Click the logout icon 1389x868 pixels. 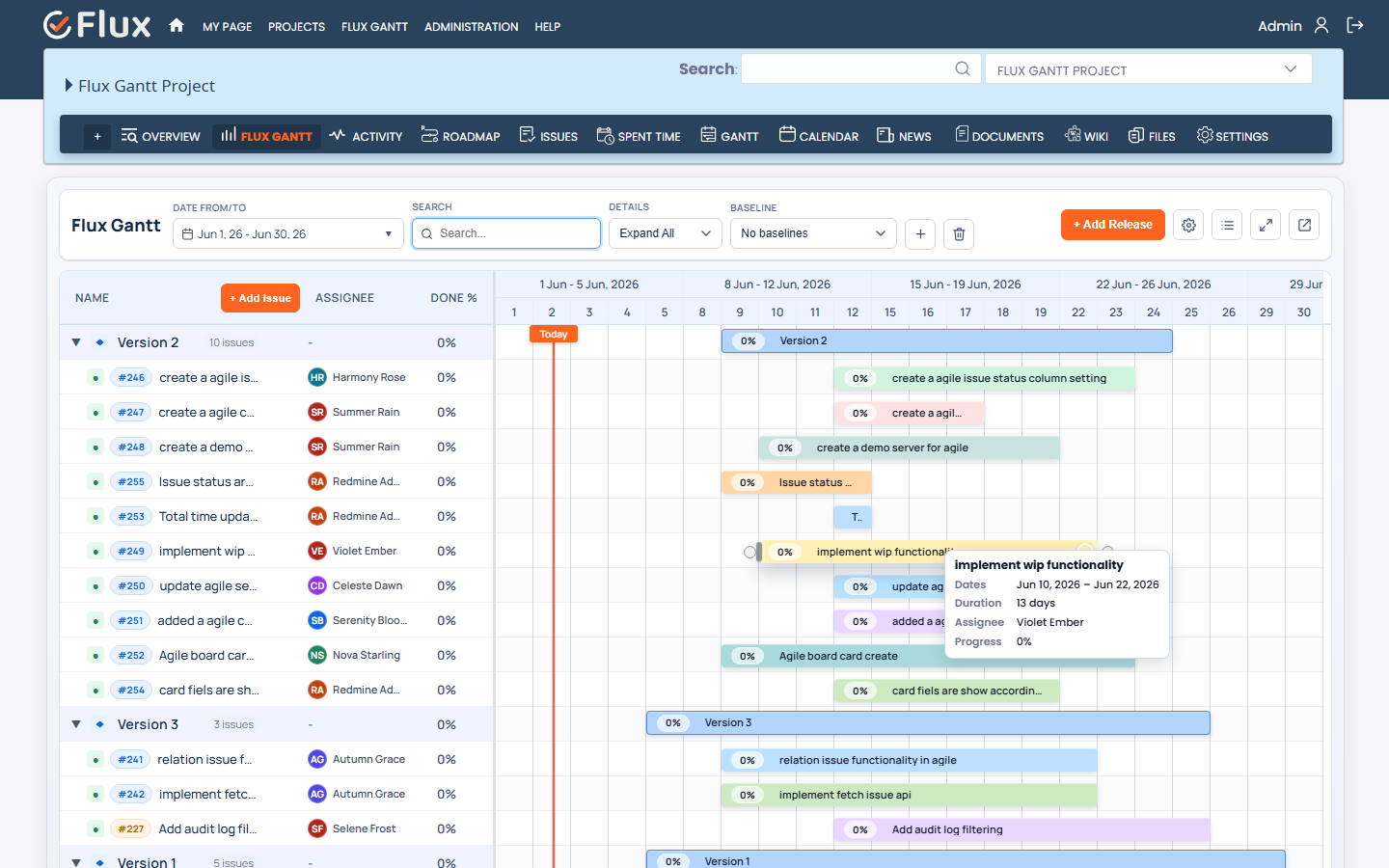click(1355, 26)
